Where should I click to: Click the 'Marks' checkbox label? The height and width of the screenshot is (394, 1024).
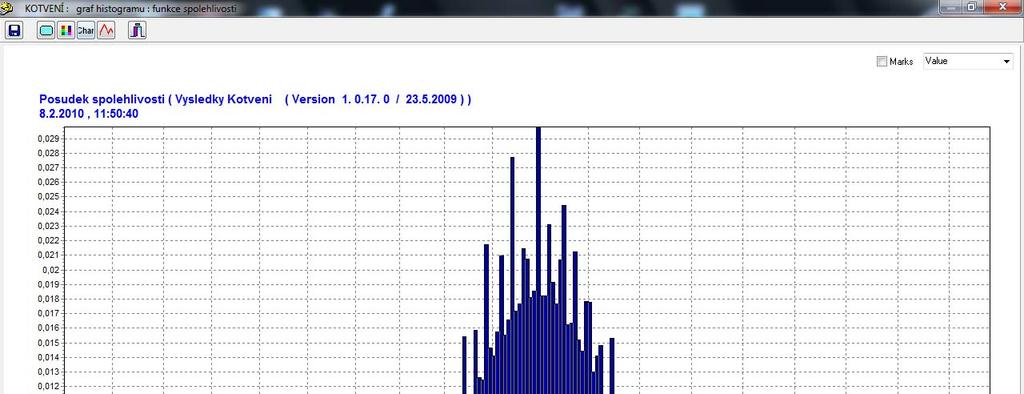901,61
